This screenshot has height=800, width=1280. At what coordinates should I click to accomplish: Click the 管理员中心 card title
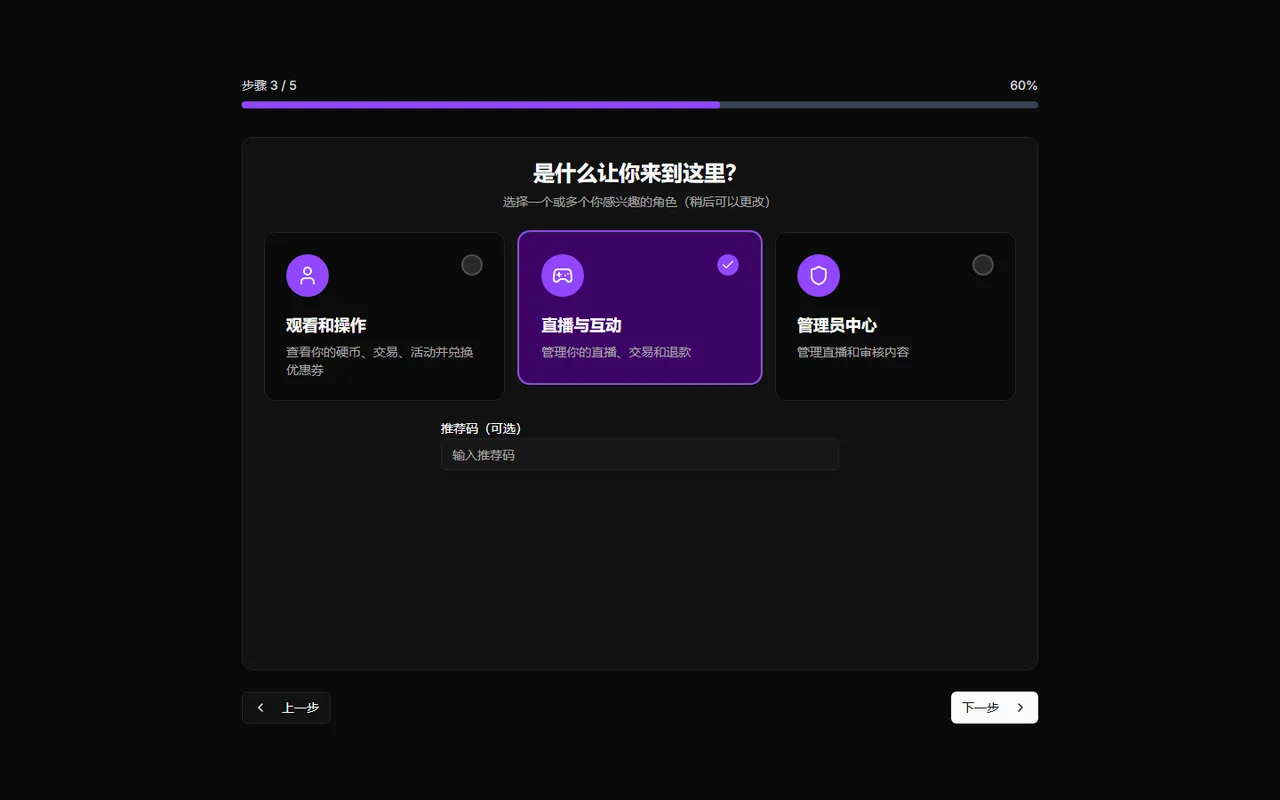tap(837, 325)
